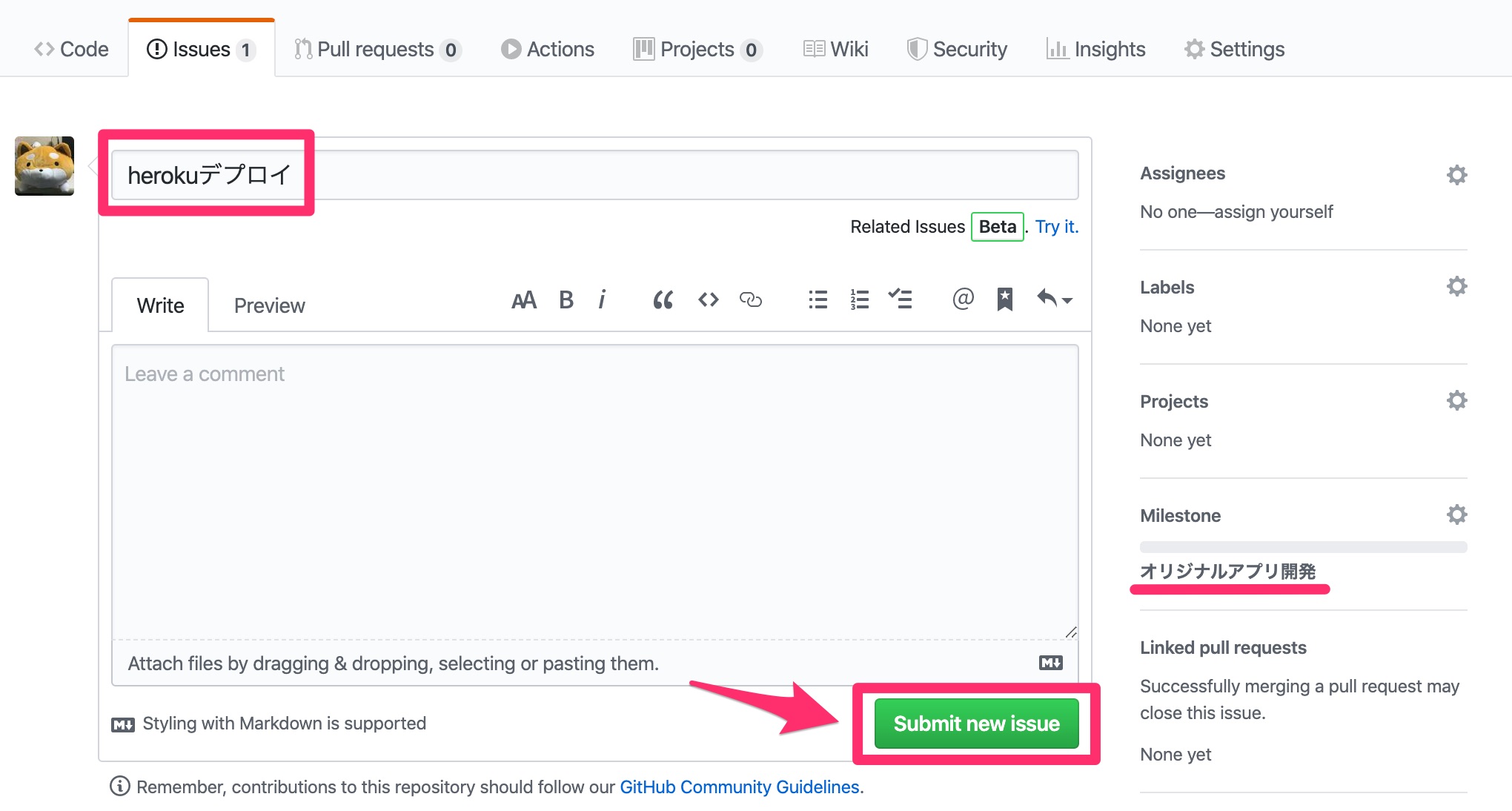Add a numbered list
The height and width of the screenshot is (811, 1512).
click(x=858, y=299)
